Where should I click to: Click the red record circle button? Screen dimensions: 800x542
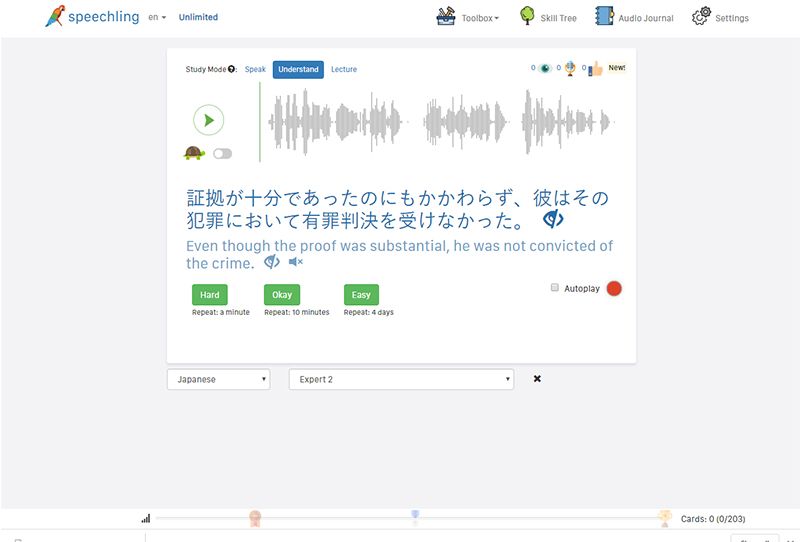tap(614, 288)
